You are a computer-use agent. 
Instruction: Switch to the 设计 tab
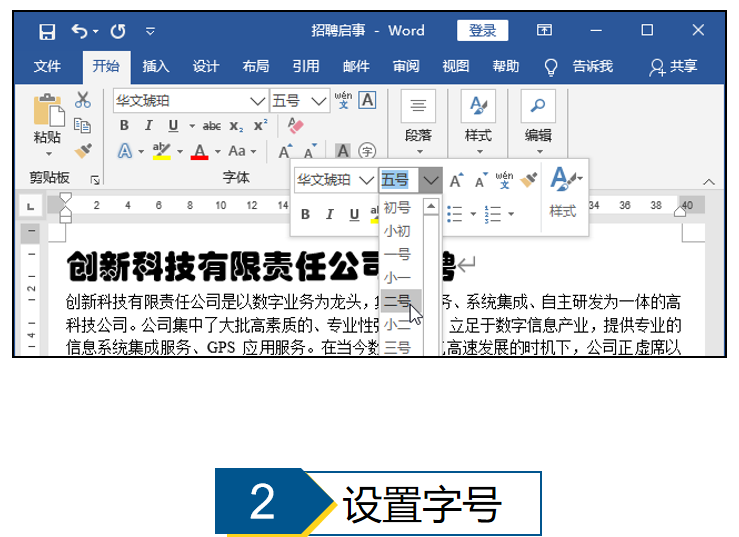[x=206, y=66]
